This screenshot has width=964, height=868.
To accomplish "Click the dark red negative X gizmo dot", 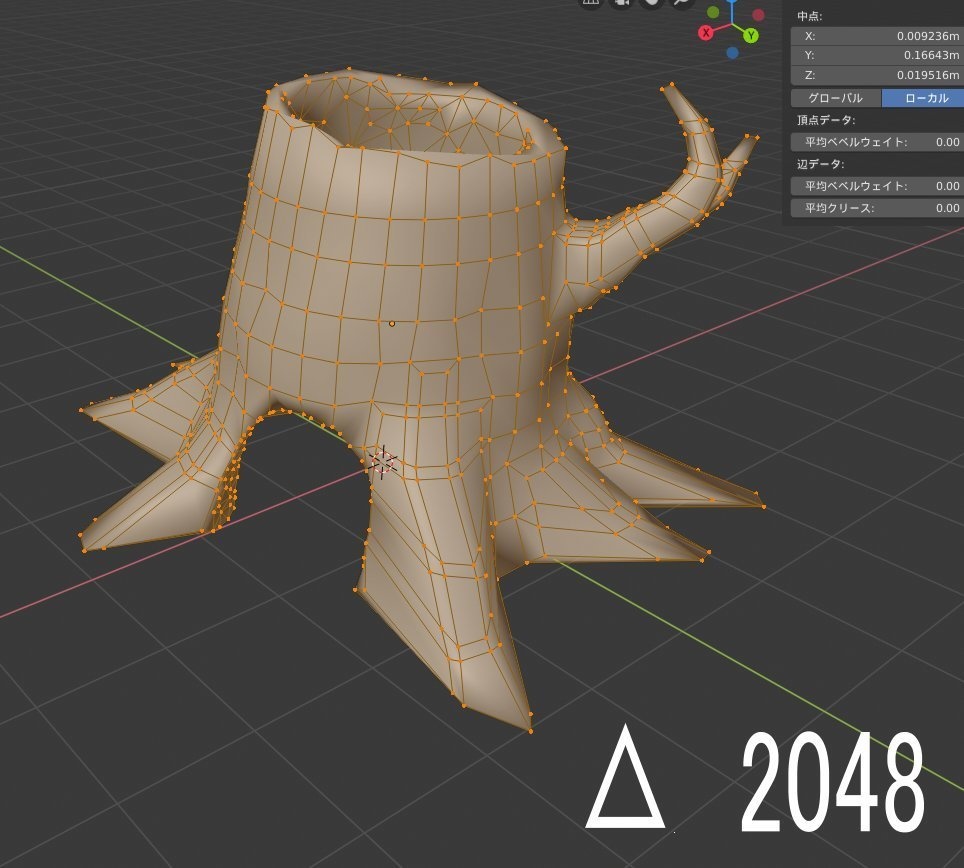I will 758,15.
